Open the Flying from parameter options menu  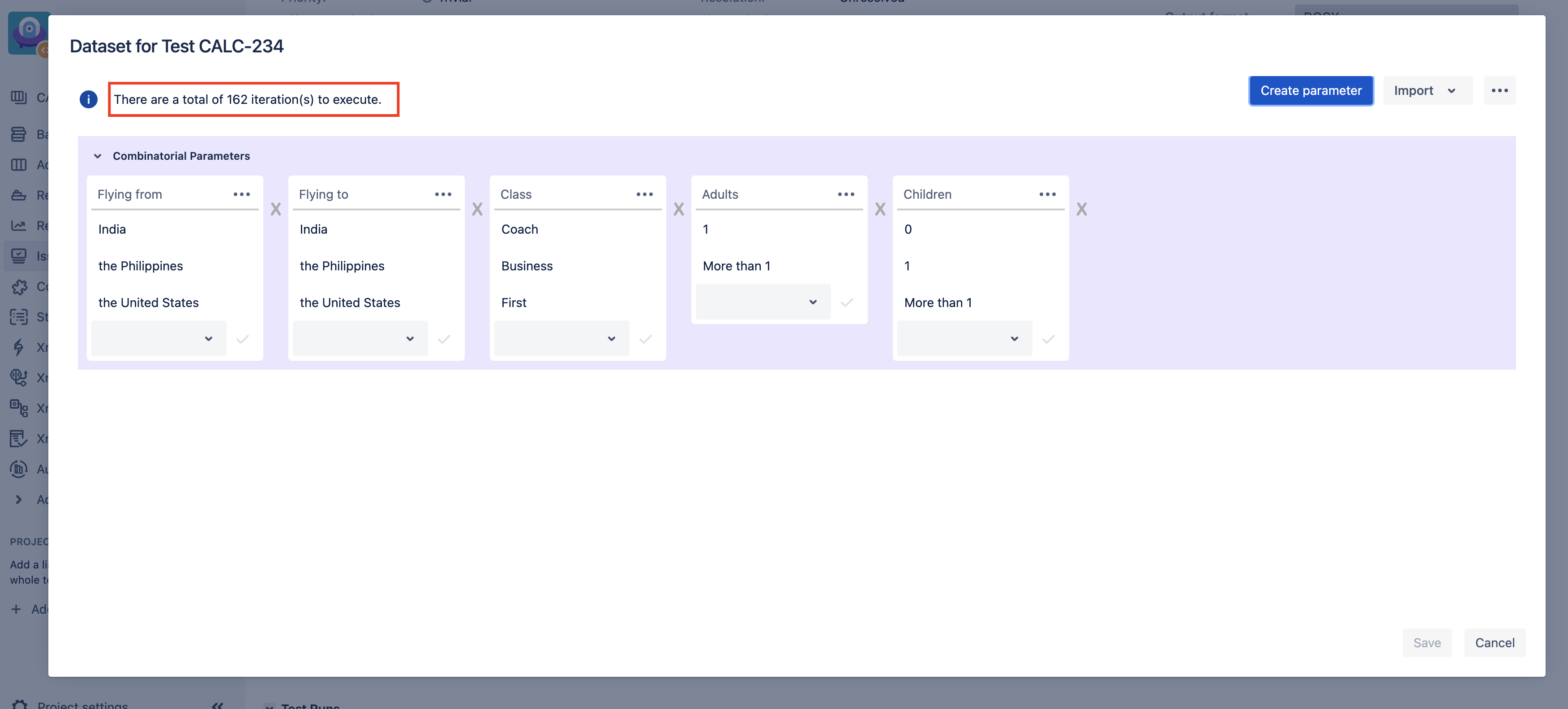coord(242,194)
